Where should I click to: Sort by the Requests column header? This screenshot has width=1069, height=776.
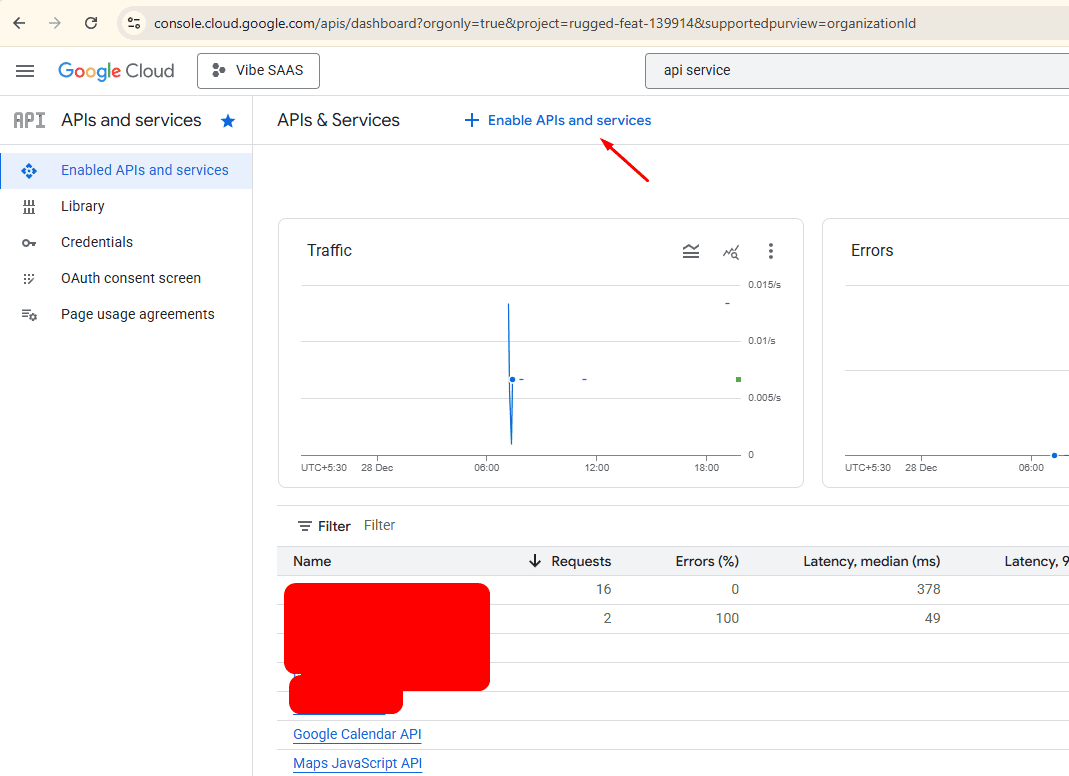point(581,561)
